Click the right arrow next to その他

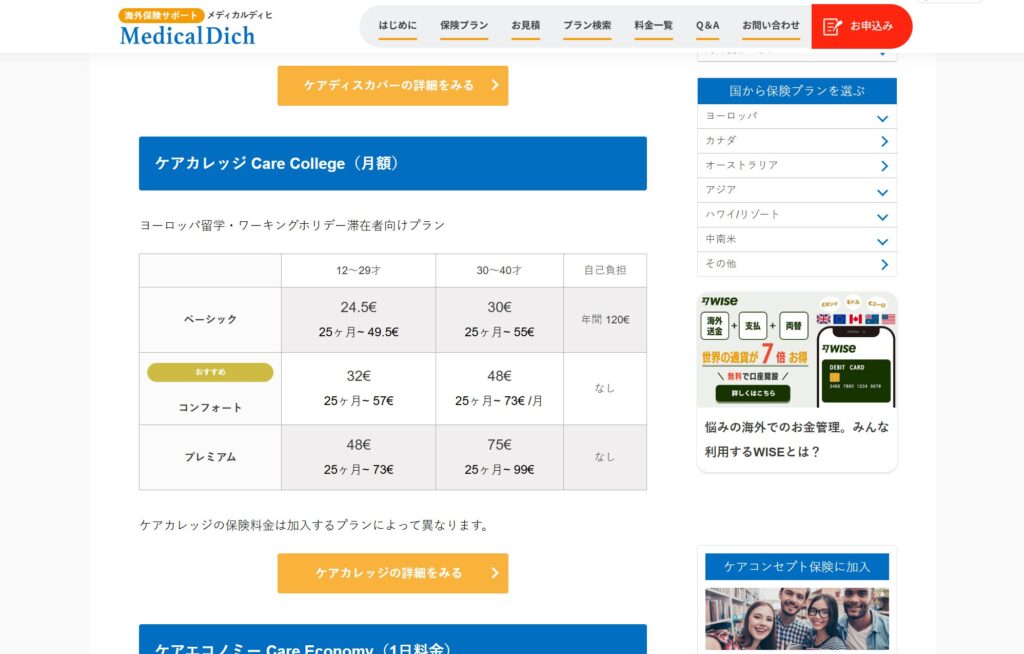pyautogui.click(x=883, y=264)
